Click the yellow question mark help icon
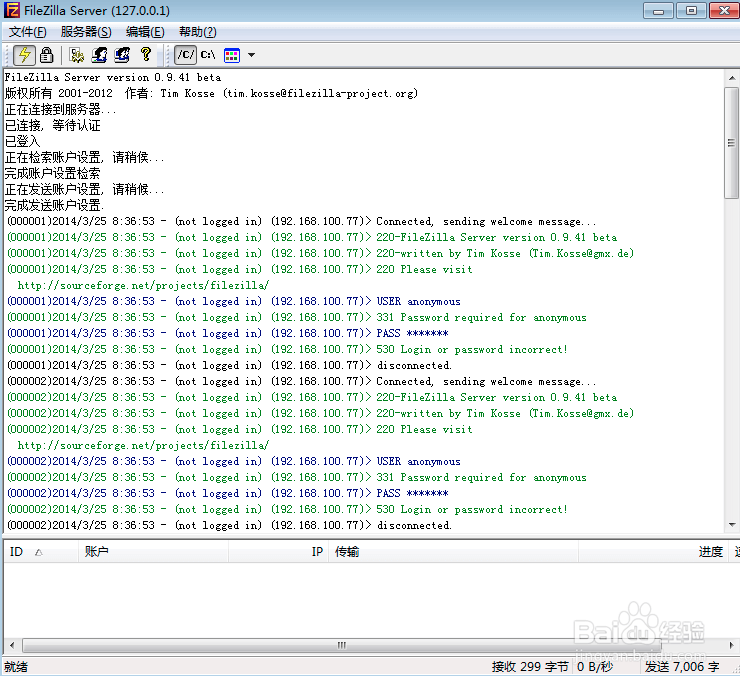 pos(146,55)
